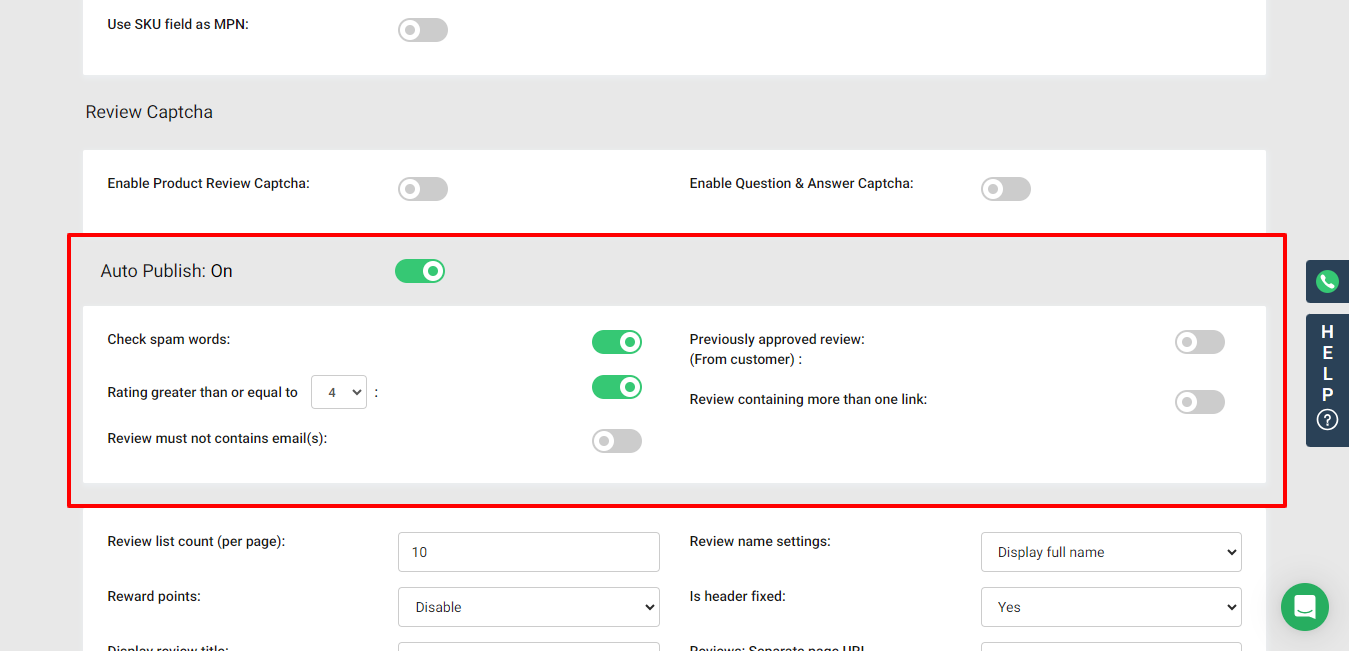The height and width of the screenshot is (651, 1349).
Task: Enable Previously approved review toggle
Action: coord(1200,342)
